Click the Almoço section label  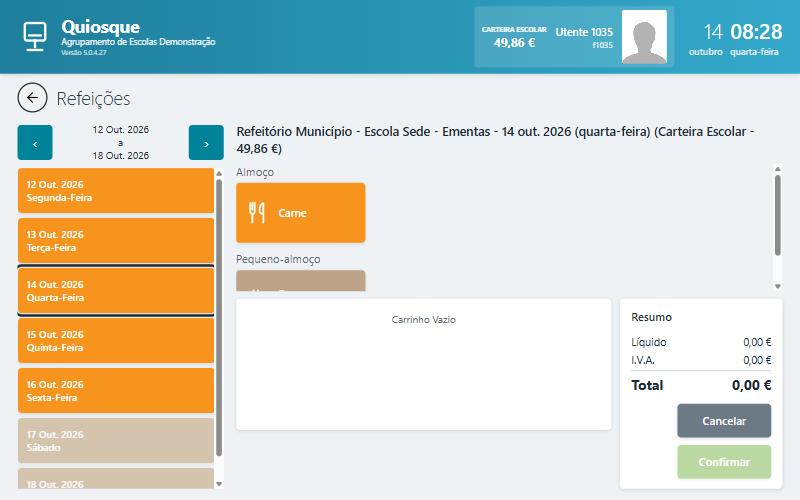point(255,172)
